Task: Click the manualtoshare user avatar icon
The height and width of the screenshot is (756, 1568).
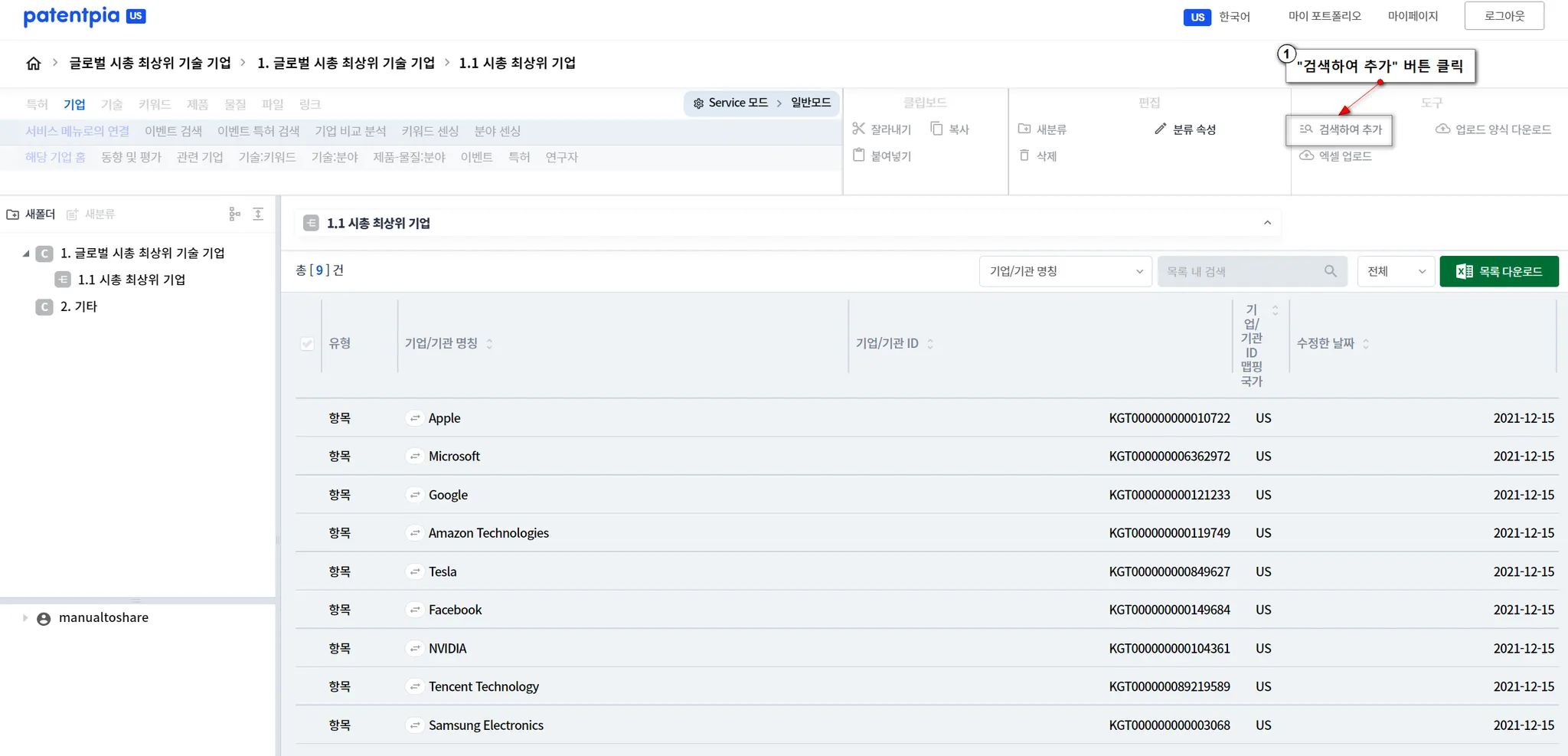Action: (44, 619)
